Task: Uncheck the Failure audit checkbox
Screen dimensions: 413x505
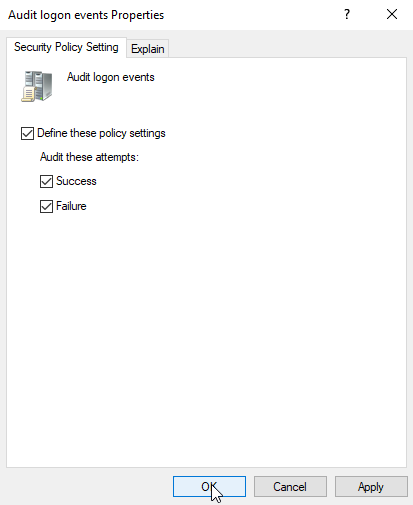Action: [46, 206]
